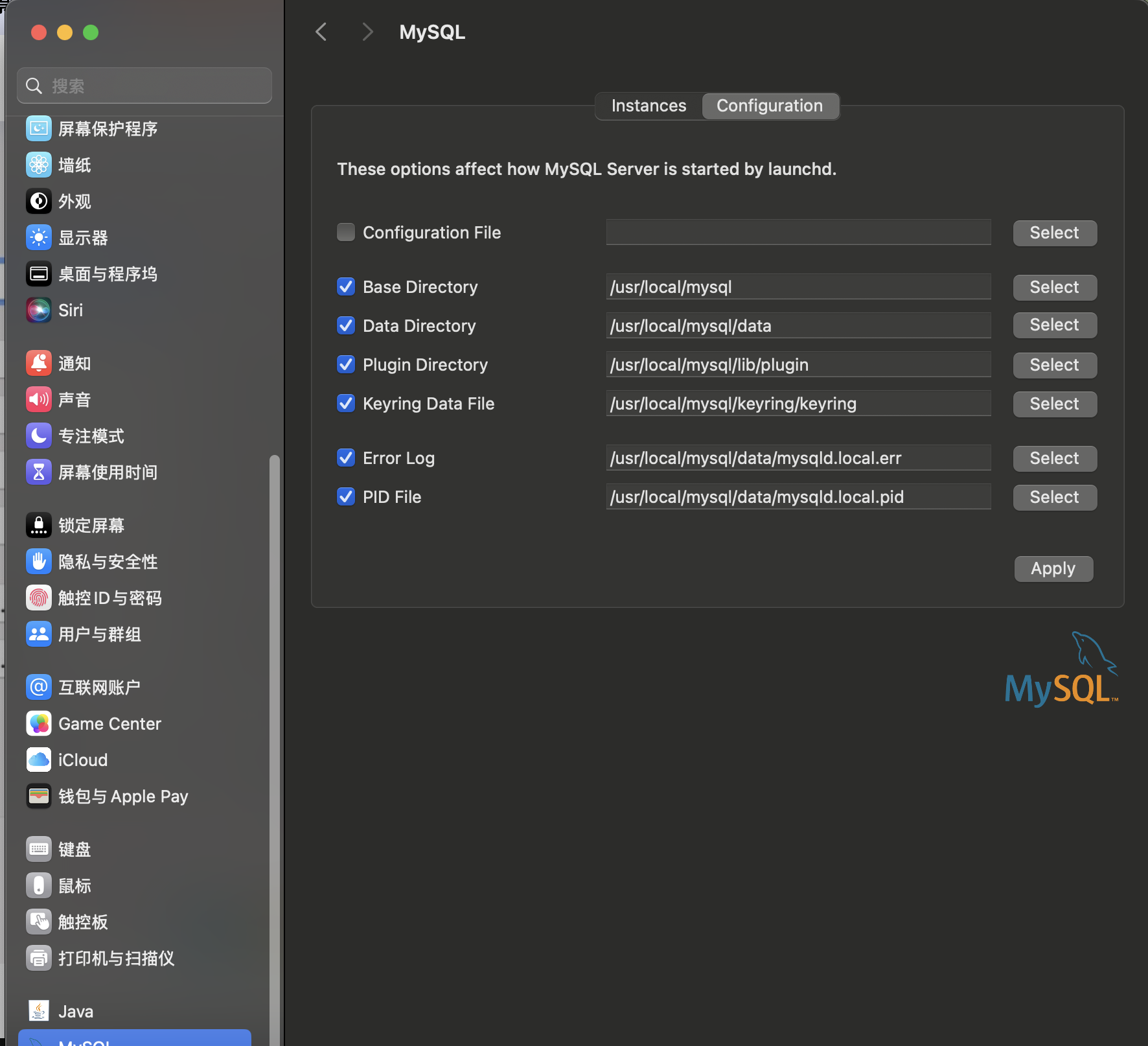1148x1046 pixels.
Task: Uncheck the PID File checkbox
Action: coord(346,496)
